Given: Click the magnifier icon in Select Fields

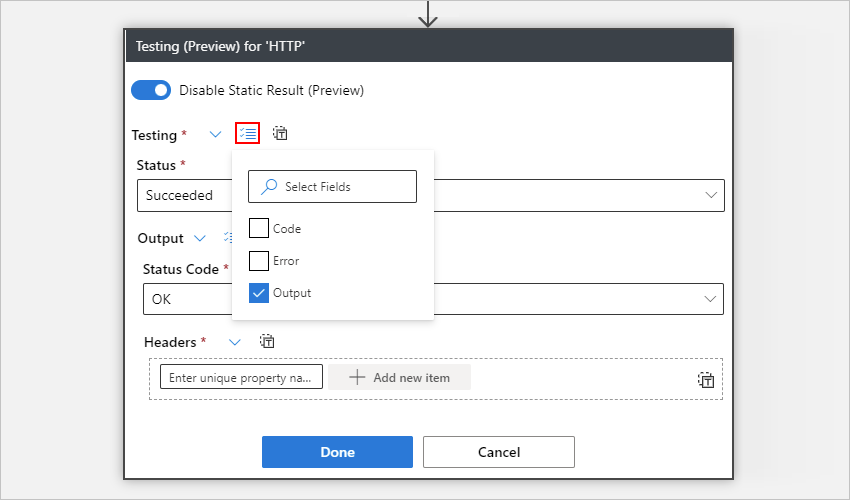Looking at the screenshot, I should coord(268,186).
